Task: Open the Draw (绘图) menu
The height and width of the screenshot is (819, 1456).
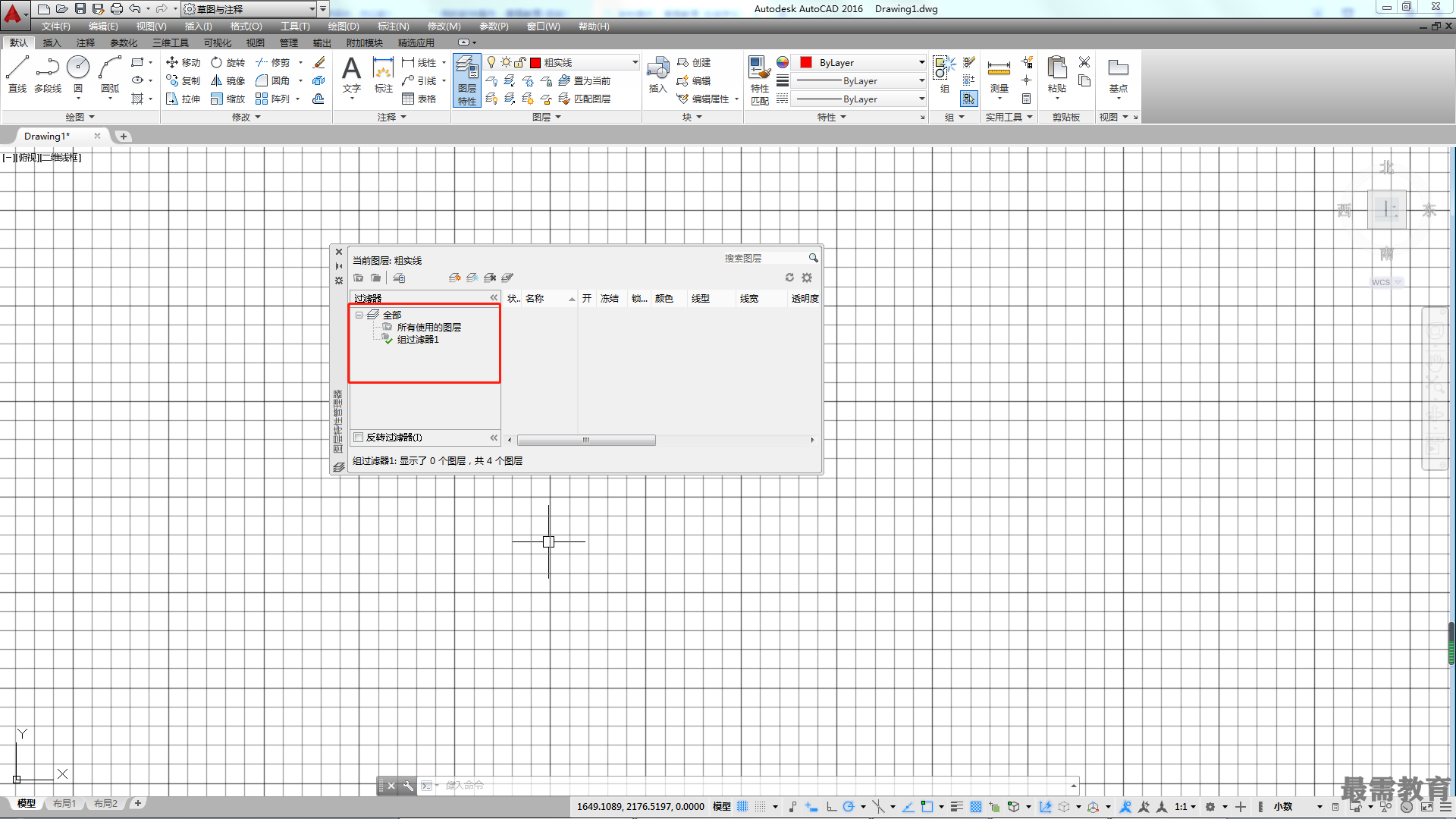Action: tap(343, 27)
